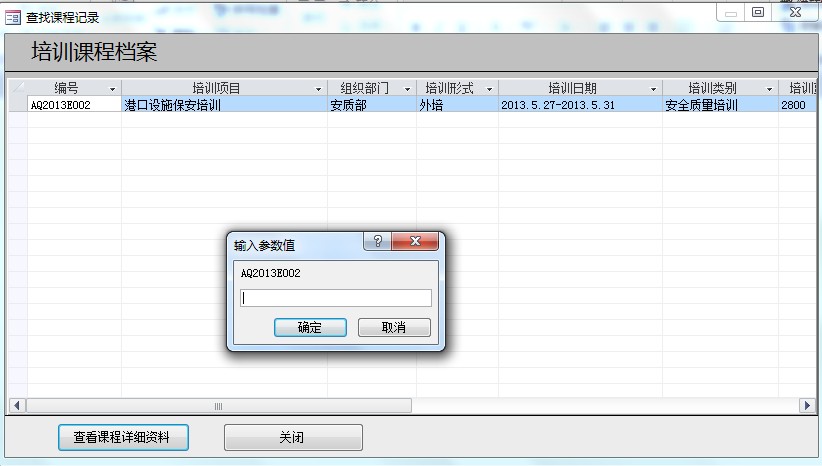Screen dimensions: 822x466
Task: Minimize the 查找课程记录 window
Action: pyautogui.click(x=732, y=12)
